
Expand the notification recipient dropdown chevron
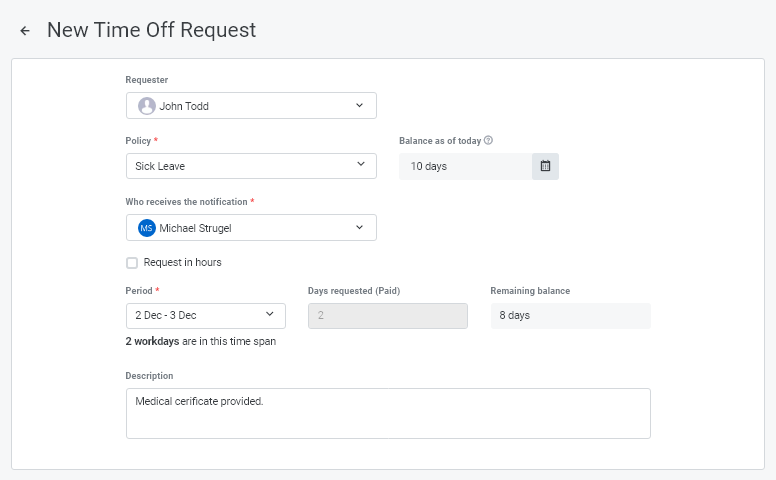360,228
